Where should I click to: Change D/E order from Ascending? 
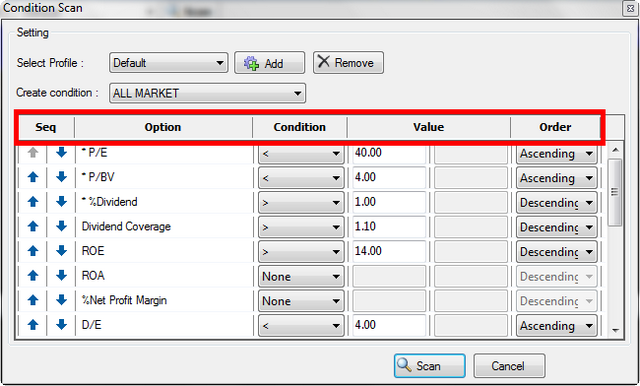557,326
